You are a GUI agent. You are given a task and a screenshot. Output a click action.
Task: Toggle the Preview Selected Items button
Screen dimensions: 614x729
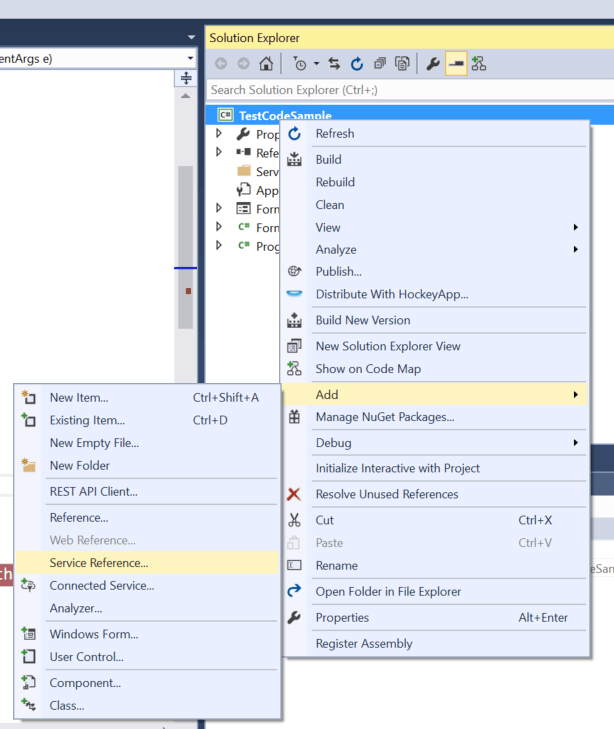[456, 64]
